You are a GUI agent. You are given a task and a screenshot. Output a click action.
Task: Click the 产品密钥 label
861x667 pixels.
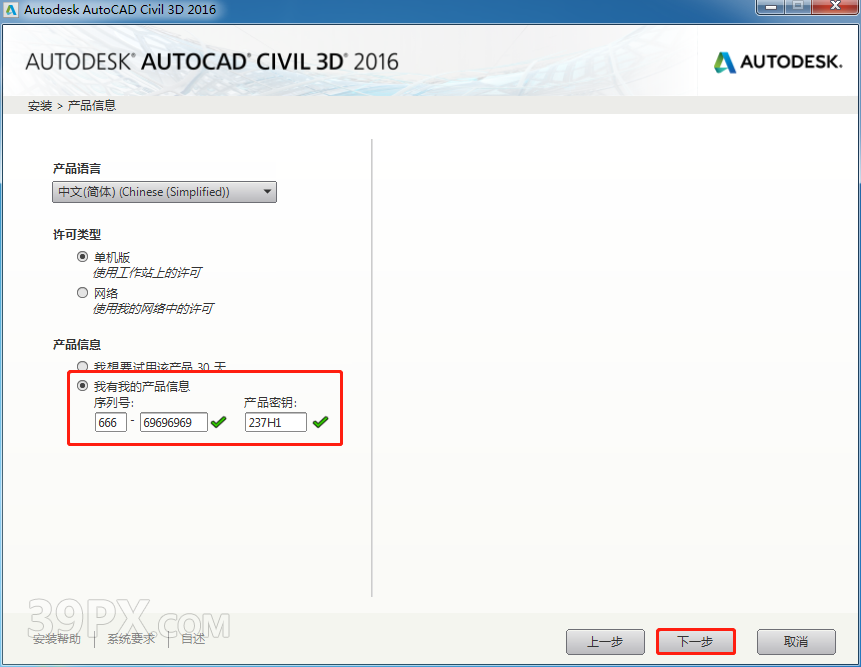270,403
